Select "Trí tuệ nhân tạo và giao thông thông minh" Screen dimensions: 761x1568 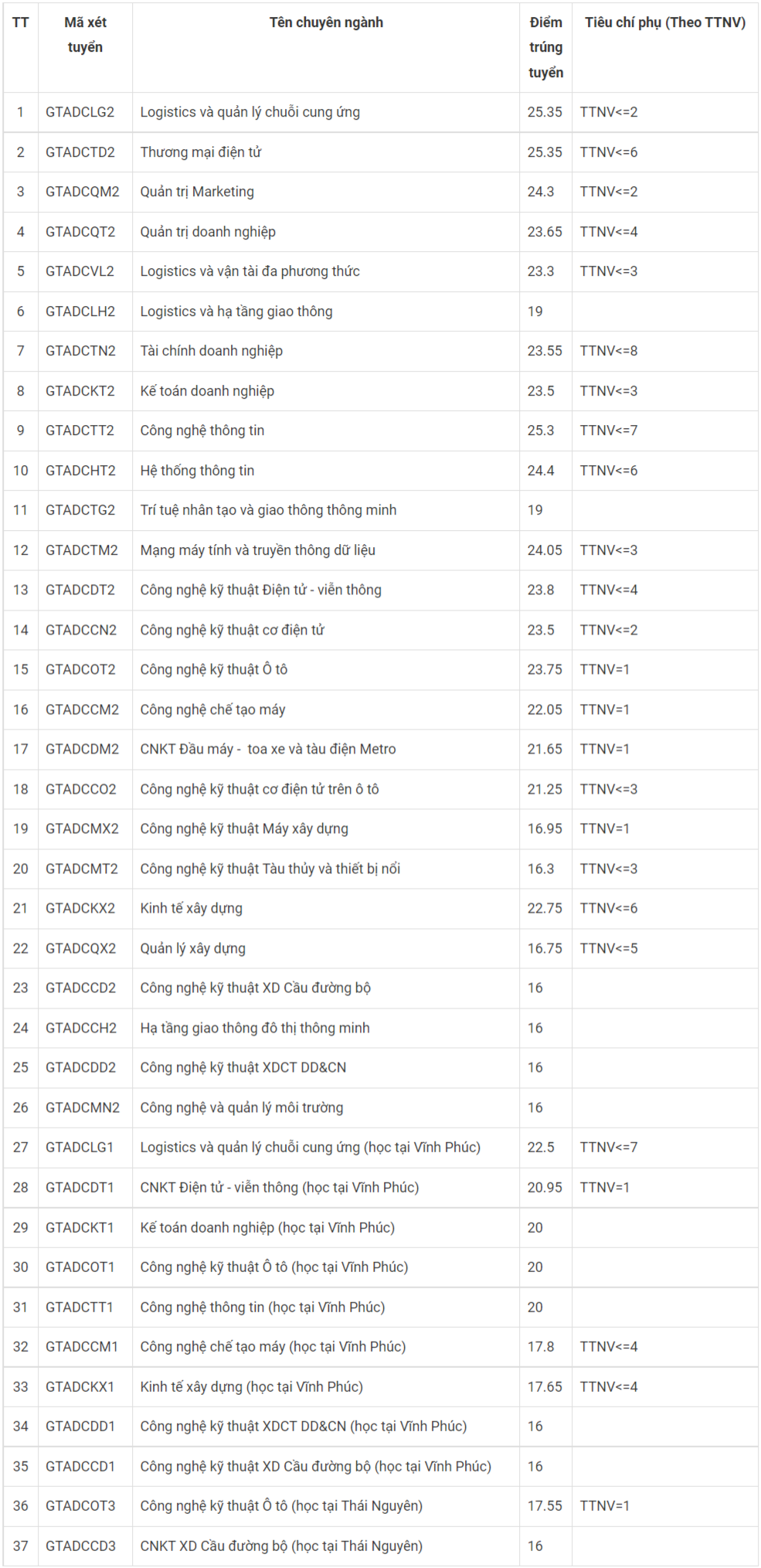[268, 510]
